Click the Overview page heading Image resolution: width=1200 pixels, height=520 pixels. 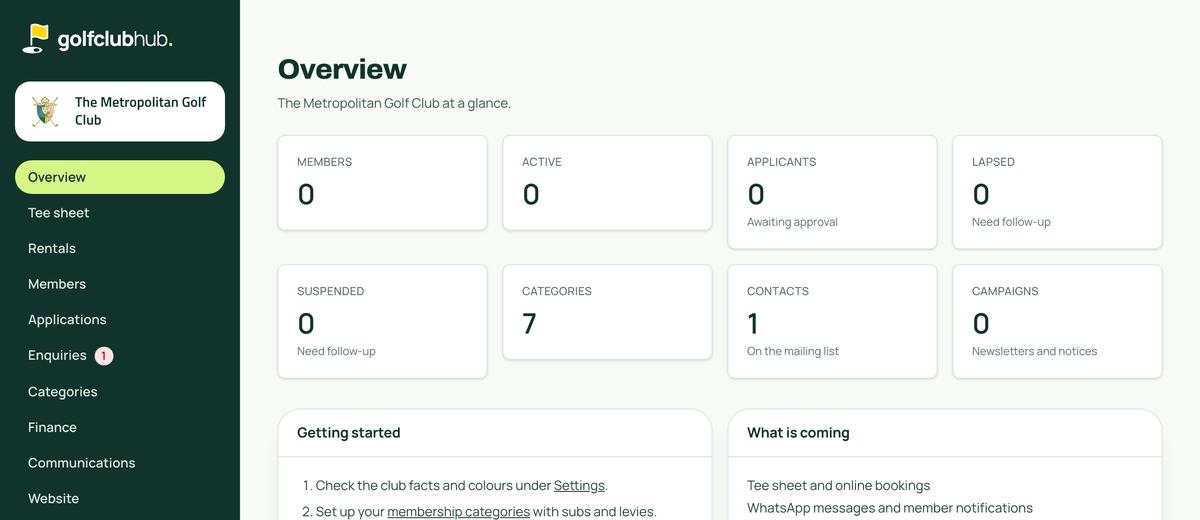pyautogui.click(x=342, y=69)
